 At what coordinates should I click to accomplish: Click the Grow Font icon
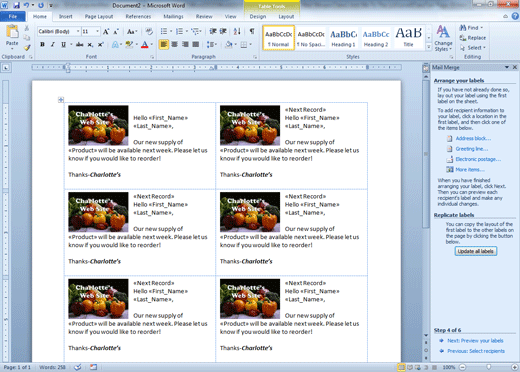point(106,32)
